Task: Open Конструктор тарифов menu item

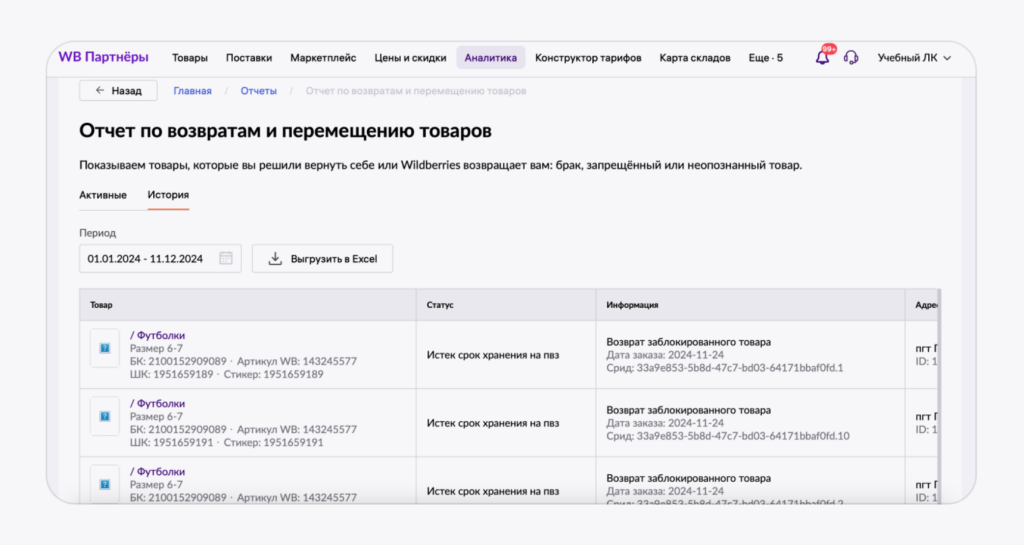Action: [588, 57]
